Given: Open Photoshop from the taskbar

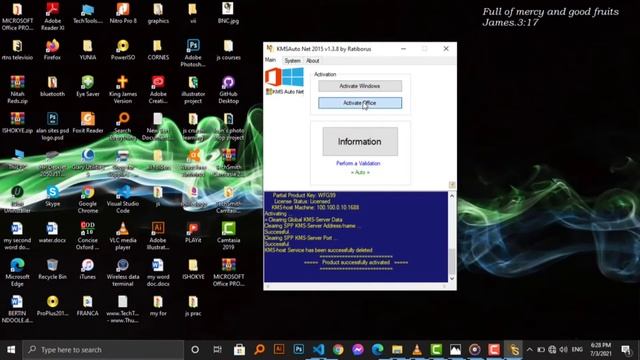Looking at the screenshot, I should click(299, 350).
